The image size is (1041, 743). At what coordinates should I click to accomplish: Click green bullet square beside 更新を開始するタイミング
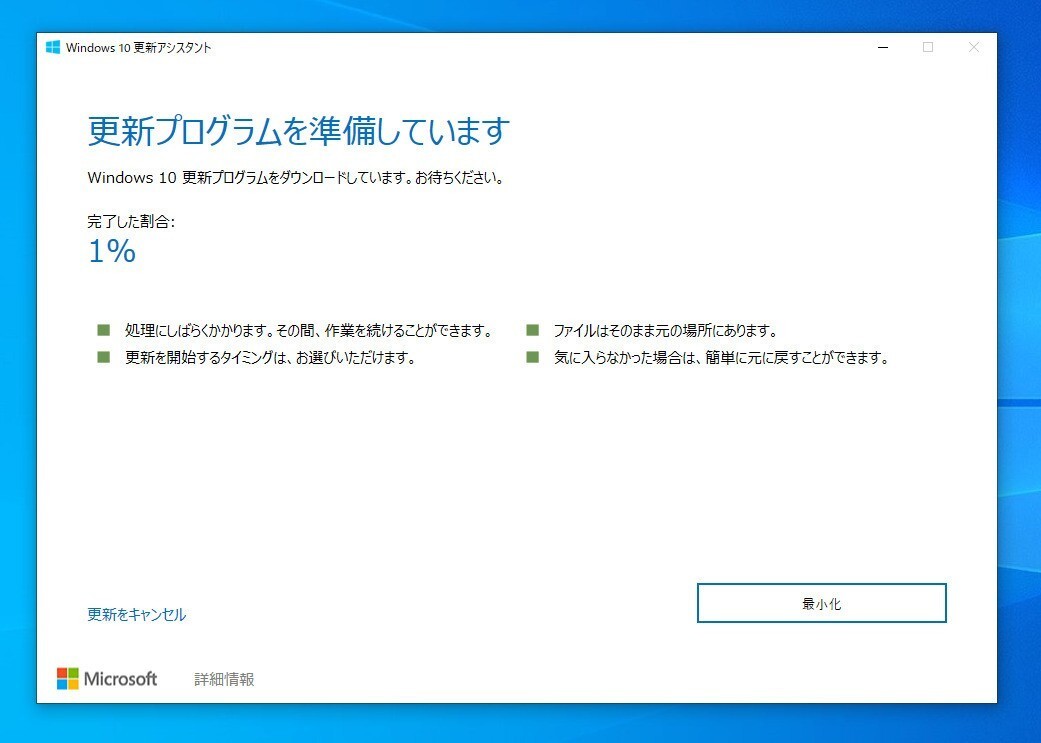tap(104, 357)
